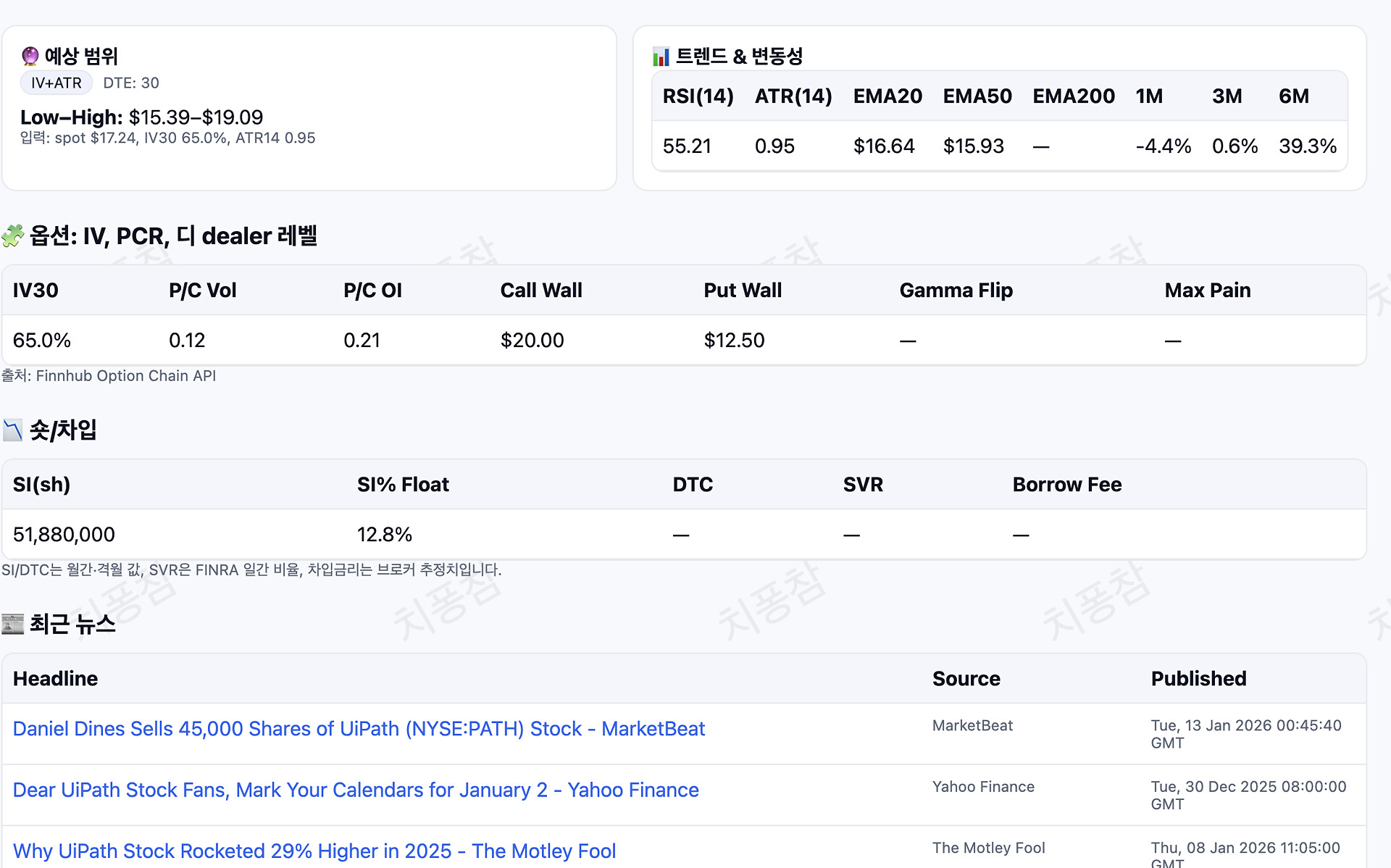Click the 6M return value 39.3%
This screenshot has width=1391, height=868.
[x=1307, y=146]
